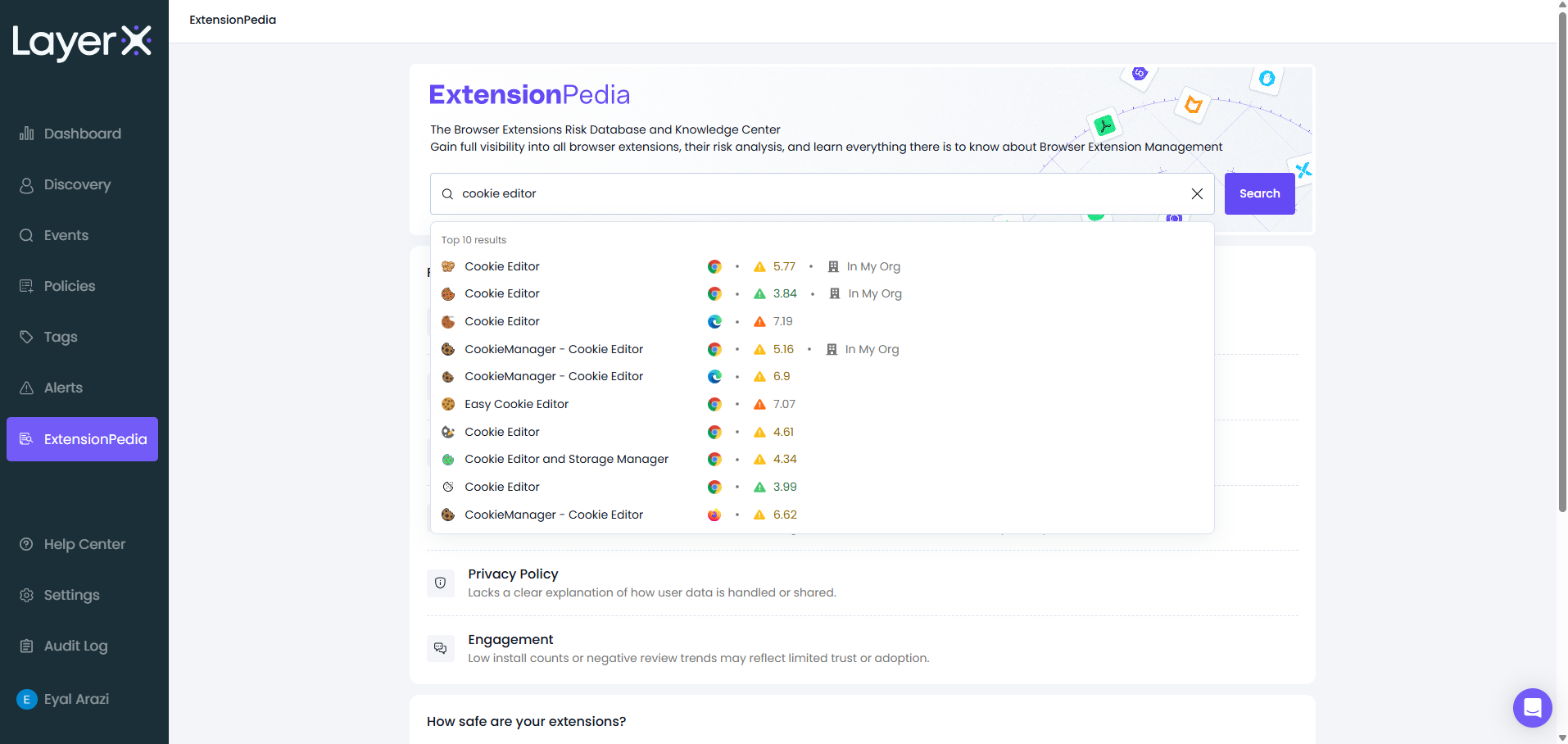Click the Eyal Arazi profile avatar
The image size is (1568, 744).
tap(25, 699)
